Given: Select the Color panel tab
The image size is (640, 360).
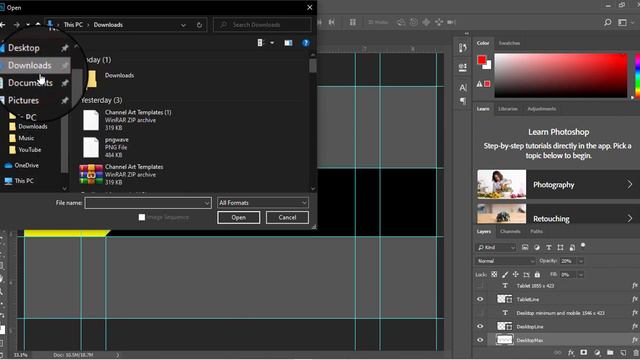Looking at the screenshot, I should tap(483, 43).
